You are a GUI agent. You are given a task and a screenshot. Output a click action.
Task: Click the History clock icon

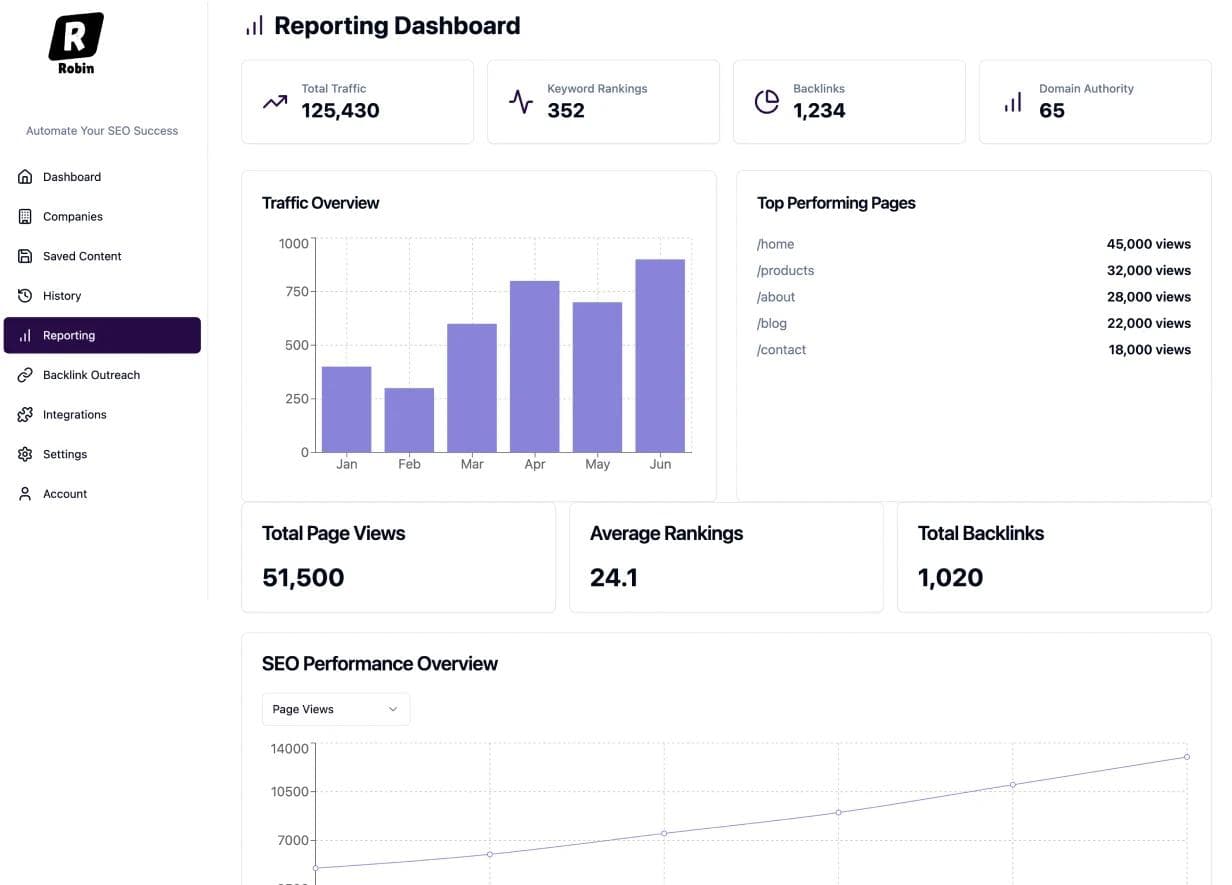[25, 296]
